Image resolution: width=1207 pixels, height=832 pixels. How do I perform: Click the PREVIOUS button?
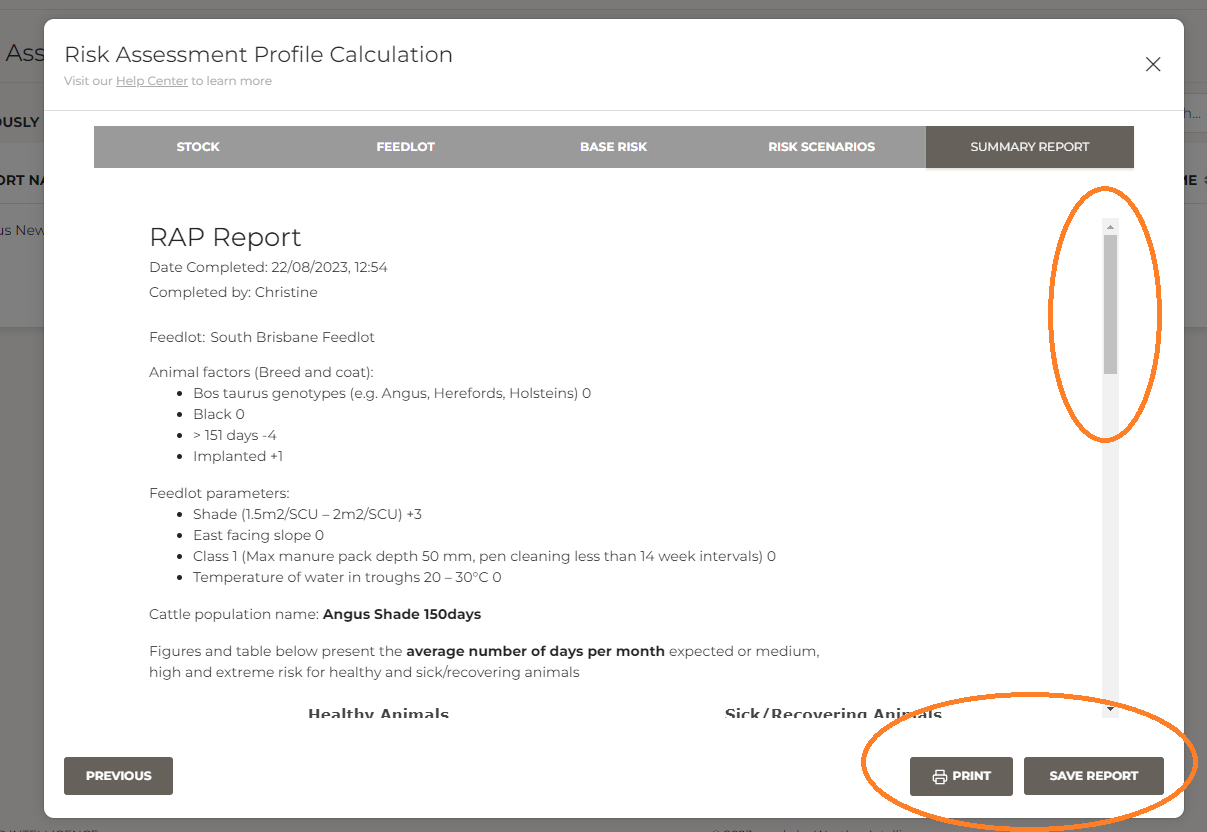(118, 776)
